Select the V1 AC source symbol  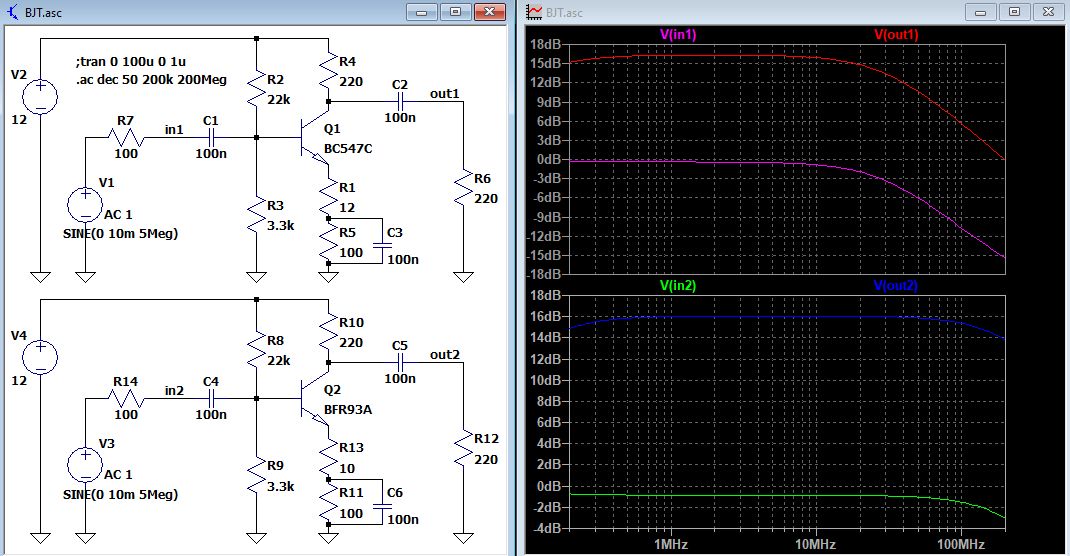[85, 204]
